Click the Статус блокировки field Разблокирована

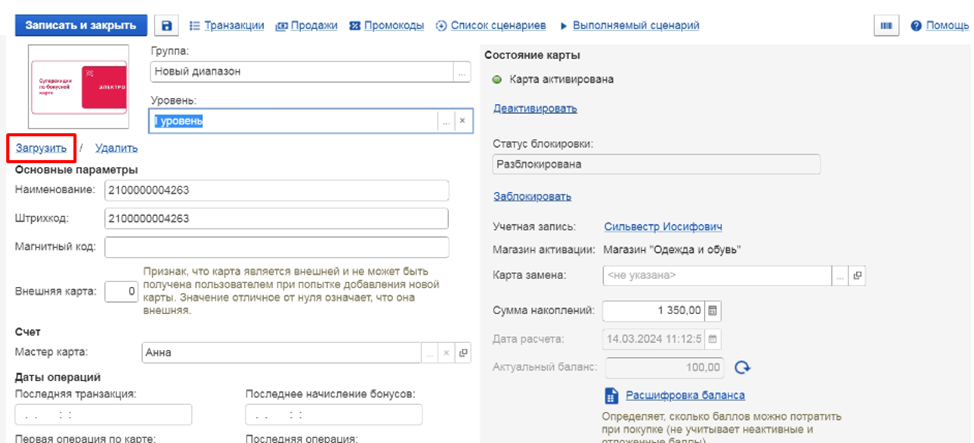(x=657, y=165)
